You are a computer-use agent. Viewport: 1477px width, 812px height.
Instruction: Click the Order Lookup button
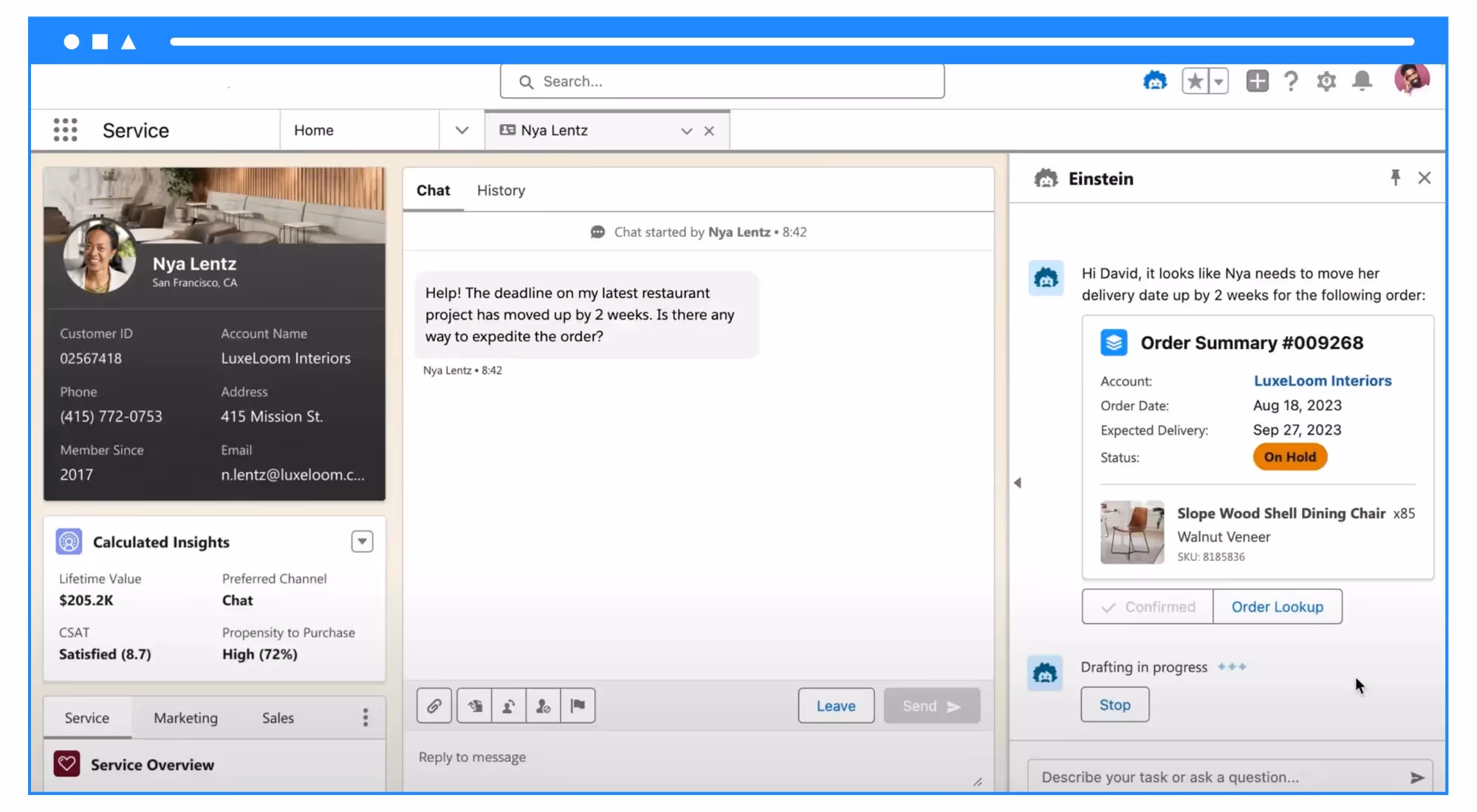point(1278,607)
